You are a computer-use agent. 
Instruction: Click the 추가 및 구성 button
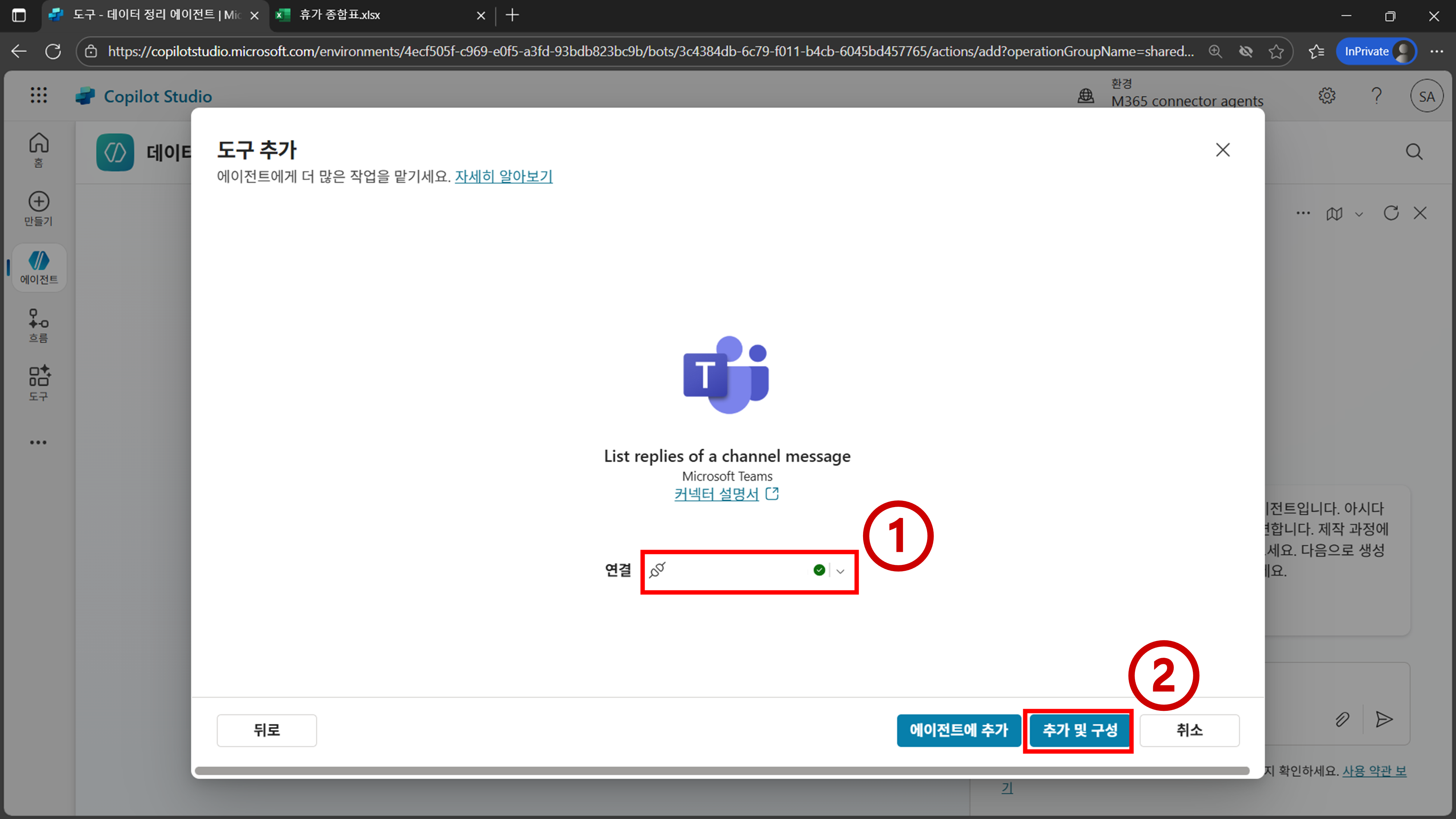tap(1079, 730)
